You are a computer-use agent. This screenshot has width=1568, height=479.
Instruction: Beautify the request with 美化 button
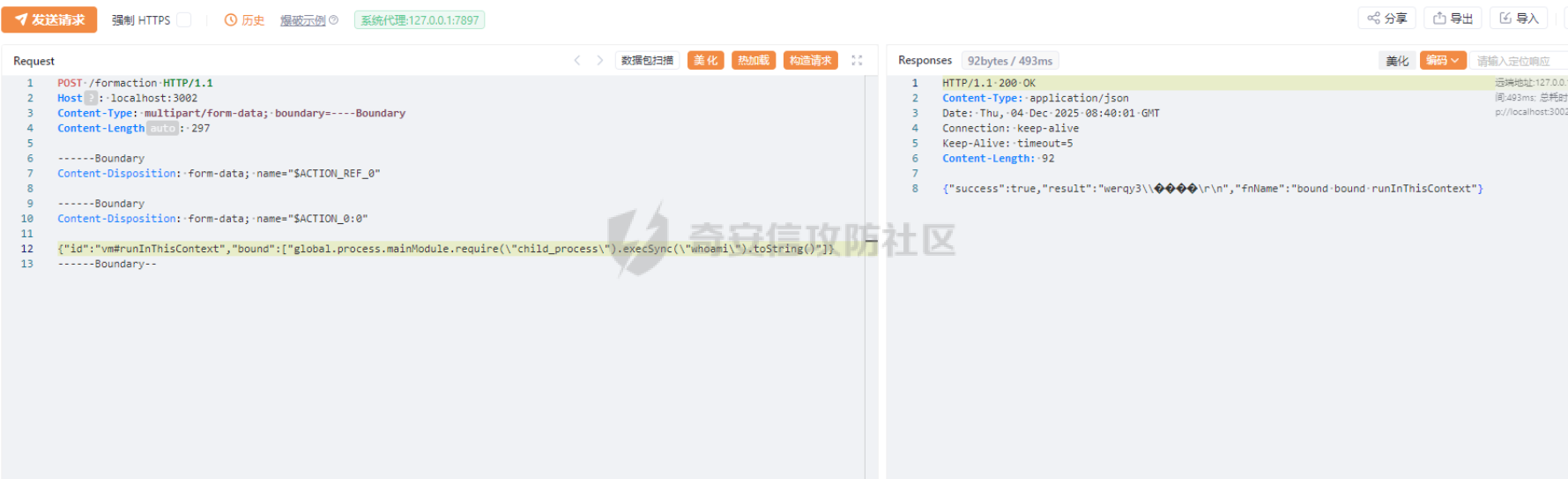706,60
